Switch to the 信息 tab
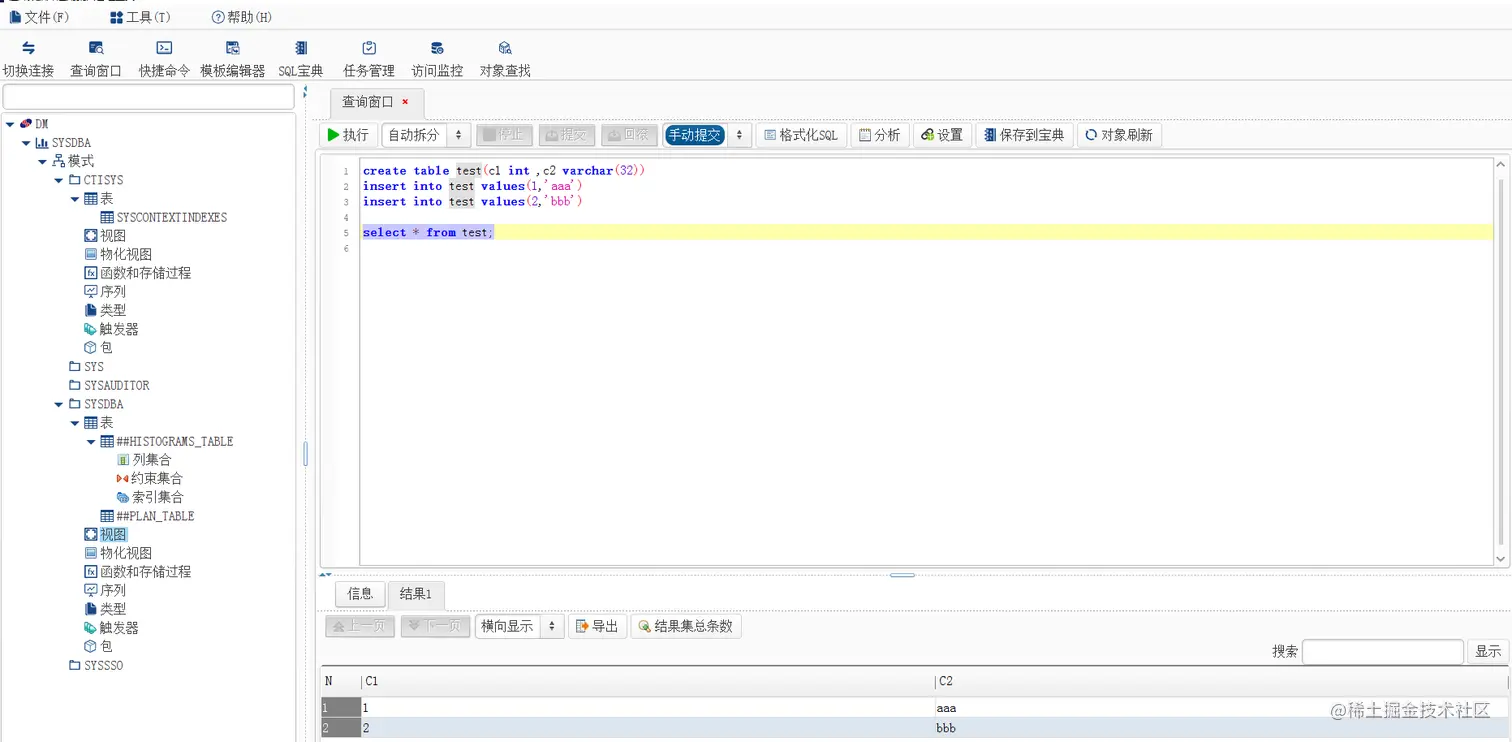This screenshot has height=742, width=1512. 360,594
